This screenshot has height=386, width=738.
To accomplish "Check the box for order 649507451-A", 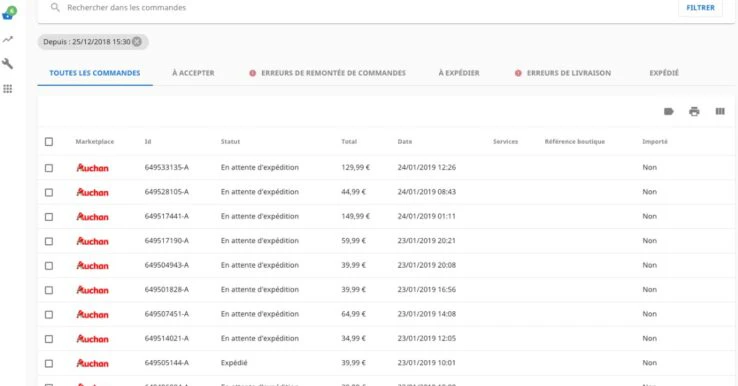I will pyautogui.click(x=49, y=315).
